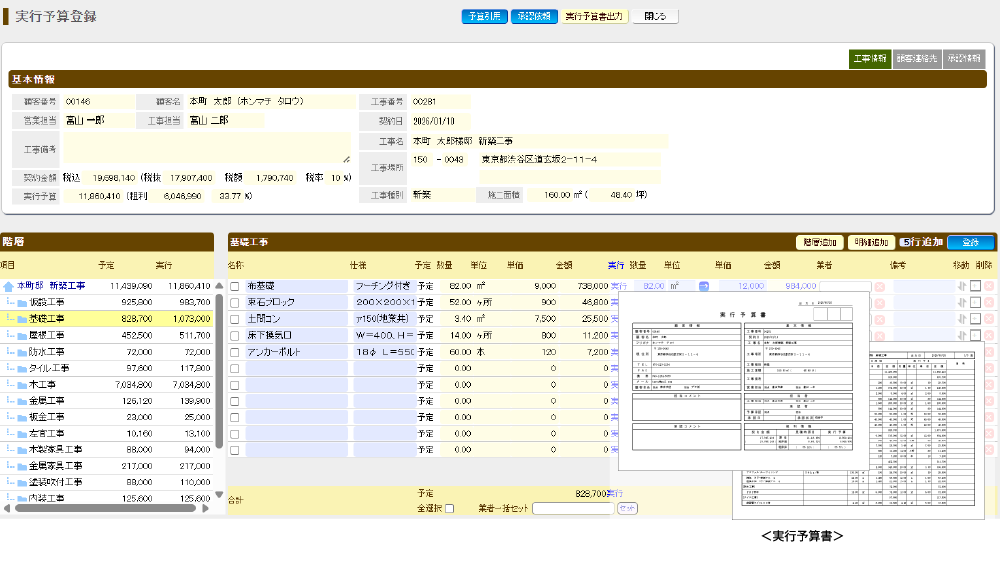Screen dimensions: 1000x561
Task: Select root node 本町邸 新築工事 home icon
Action: coord(8,286)
